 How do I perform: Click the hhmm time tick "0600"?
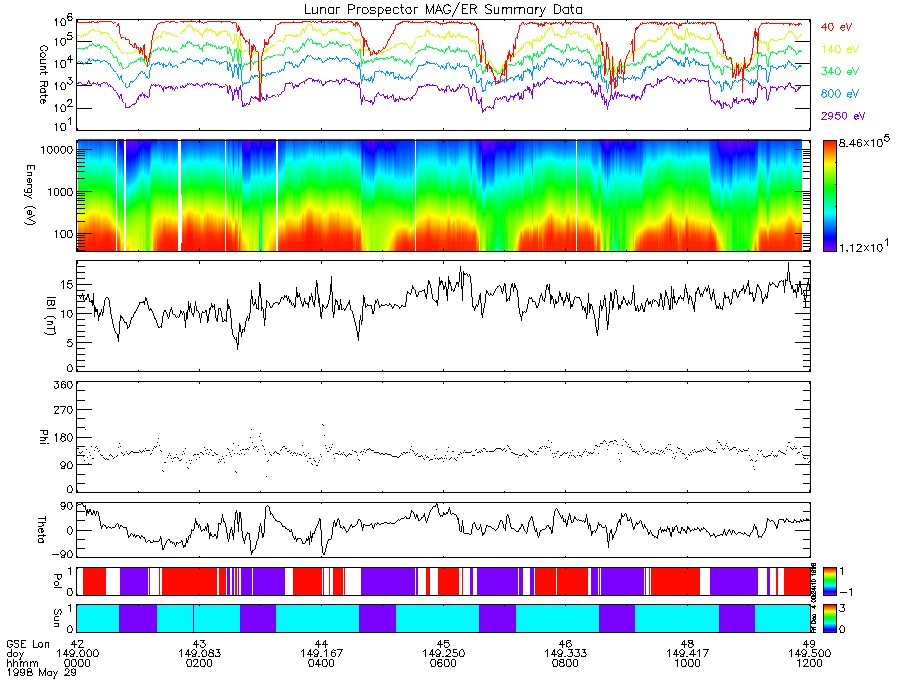(443, 663)
